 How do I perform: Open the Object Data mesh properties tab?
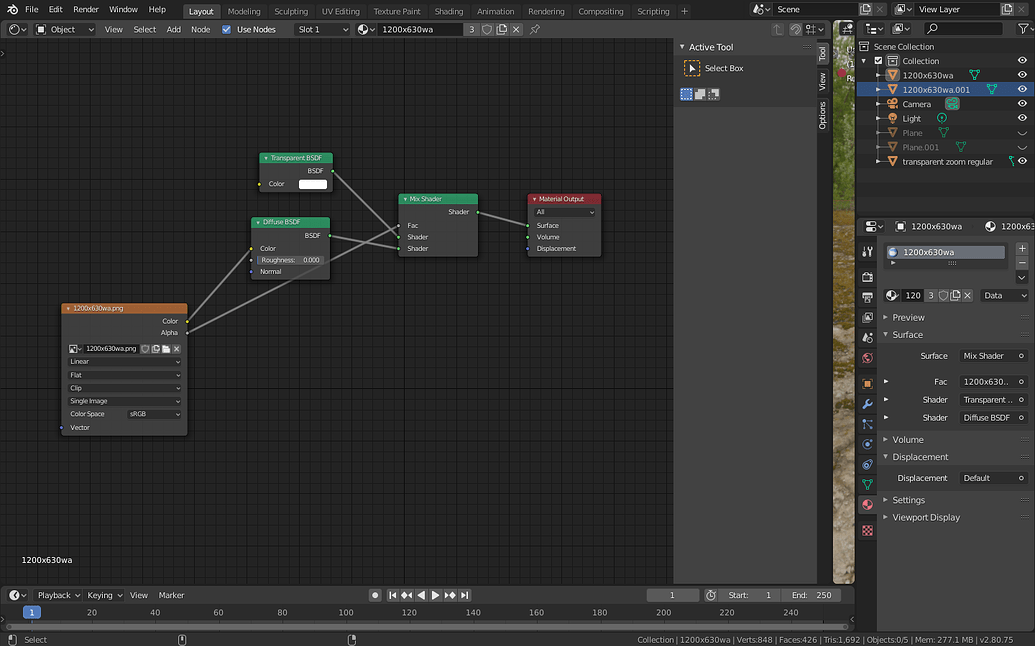point(867,484)
